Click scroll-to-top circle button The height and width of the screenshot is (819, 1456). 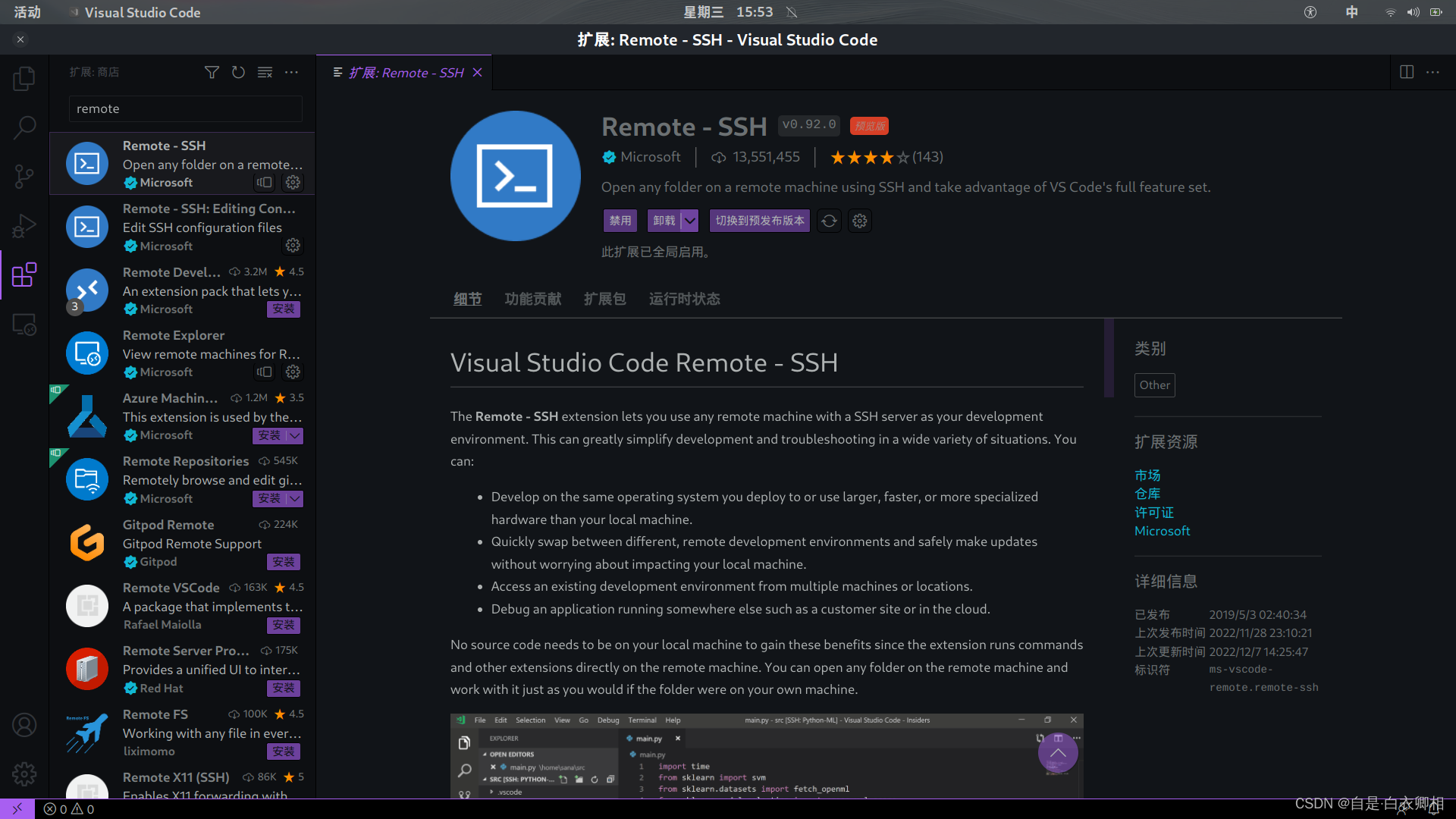point(1058,752)
